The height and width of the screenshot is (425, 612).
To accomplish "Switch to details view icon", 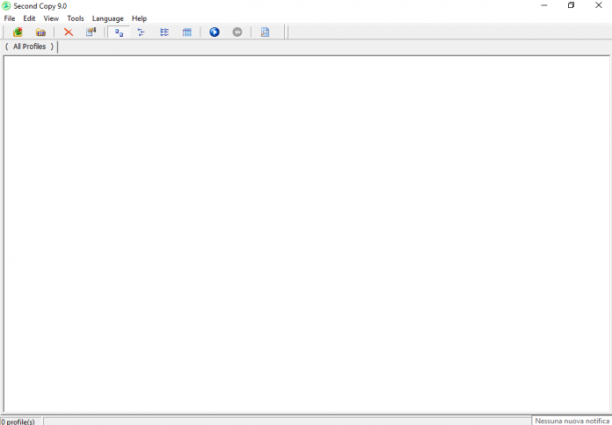I will click(x=187, y=32).
